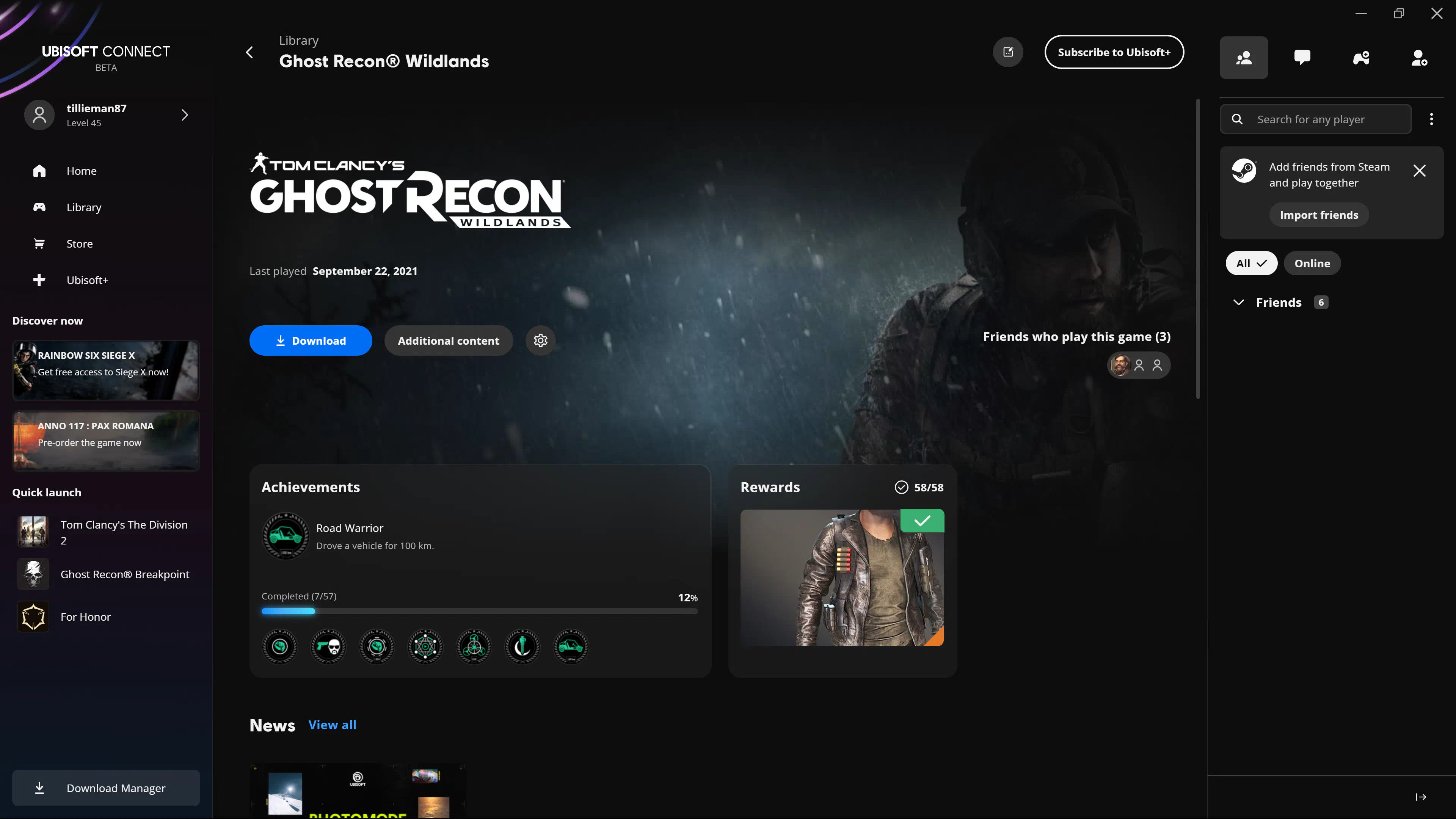Click Friends who play this game (3)
The width and height of the screenshot is (1456, 819).
click(1077, 336)
